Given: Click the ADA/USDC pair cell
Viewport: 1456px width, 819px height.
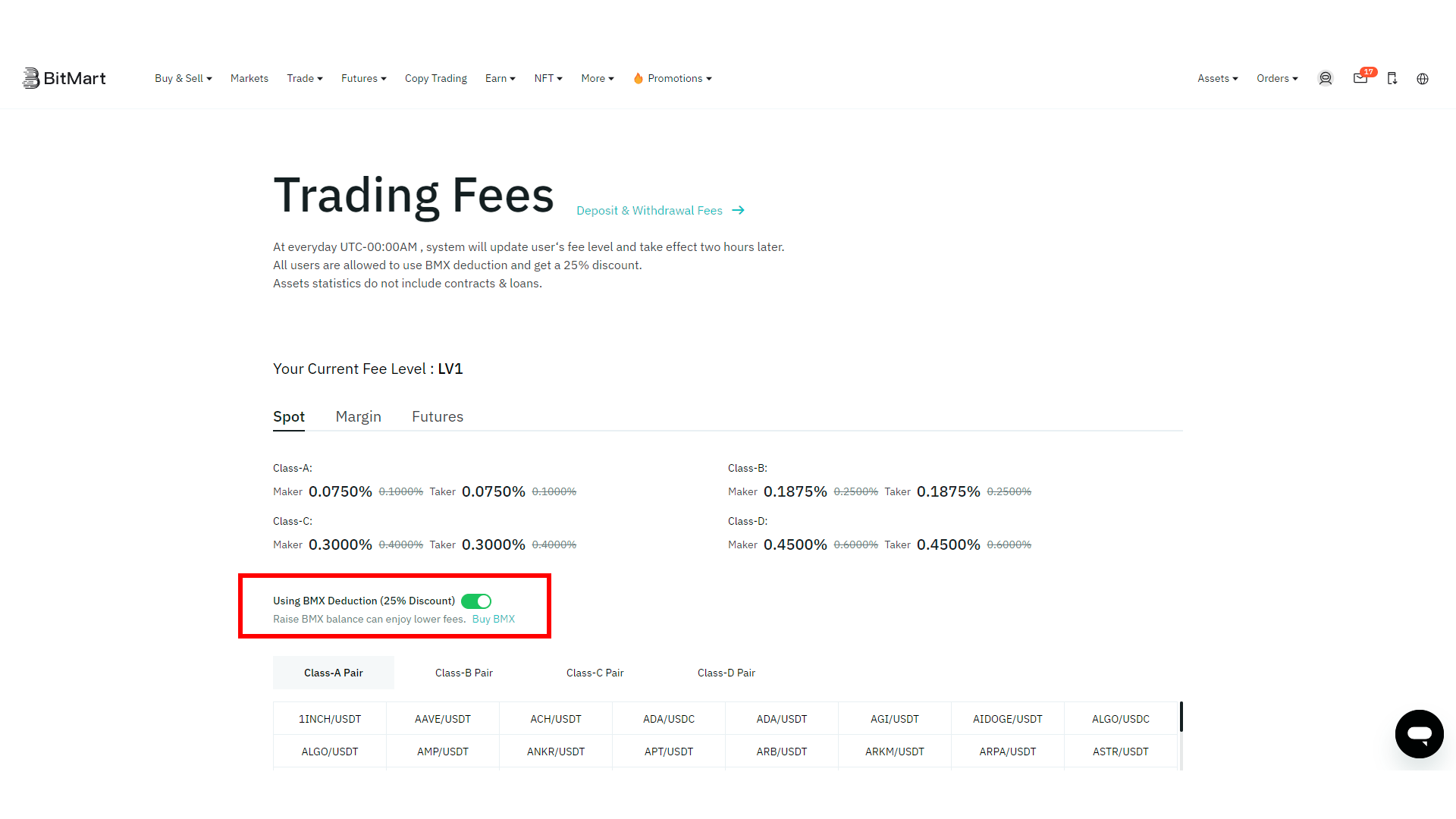Looking at the screenshot, I should tap(669, 719).
